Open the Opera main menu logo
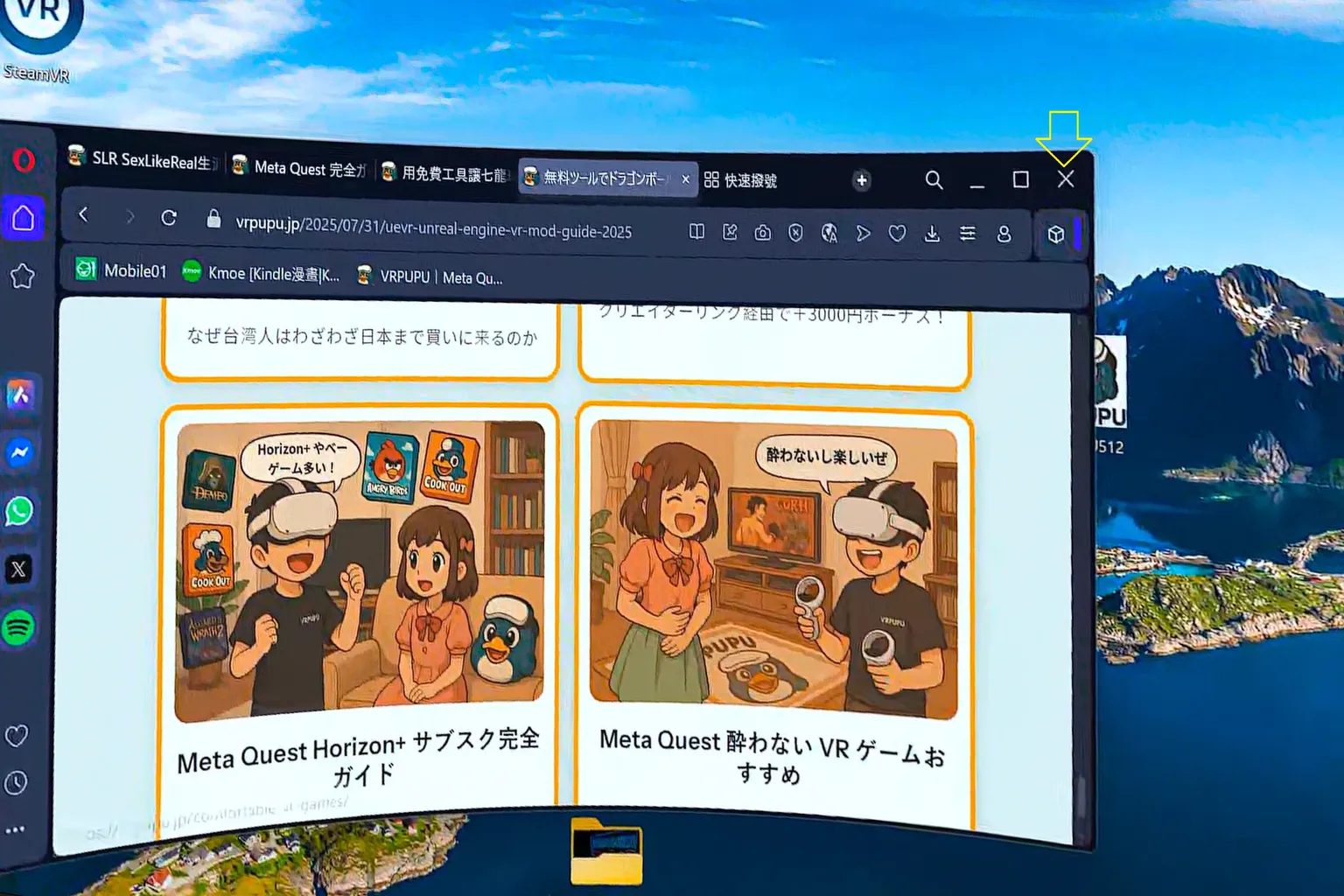Image resolution: width=1344 pixels, height=896 pixels. [x=24, y=160]
